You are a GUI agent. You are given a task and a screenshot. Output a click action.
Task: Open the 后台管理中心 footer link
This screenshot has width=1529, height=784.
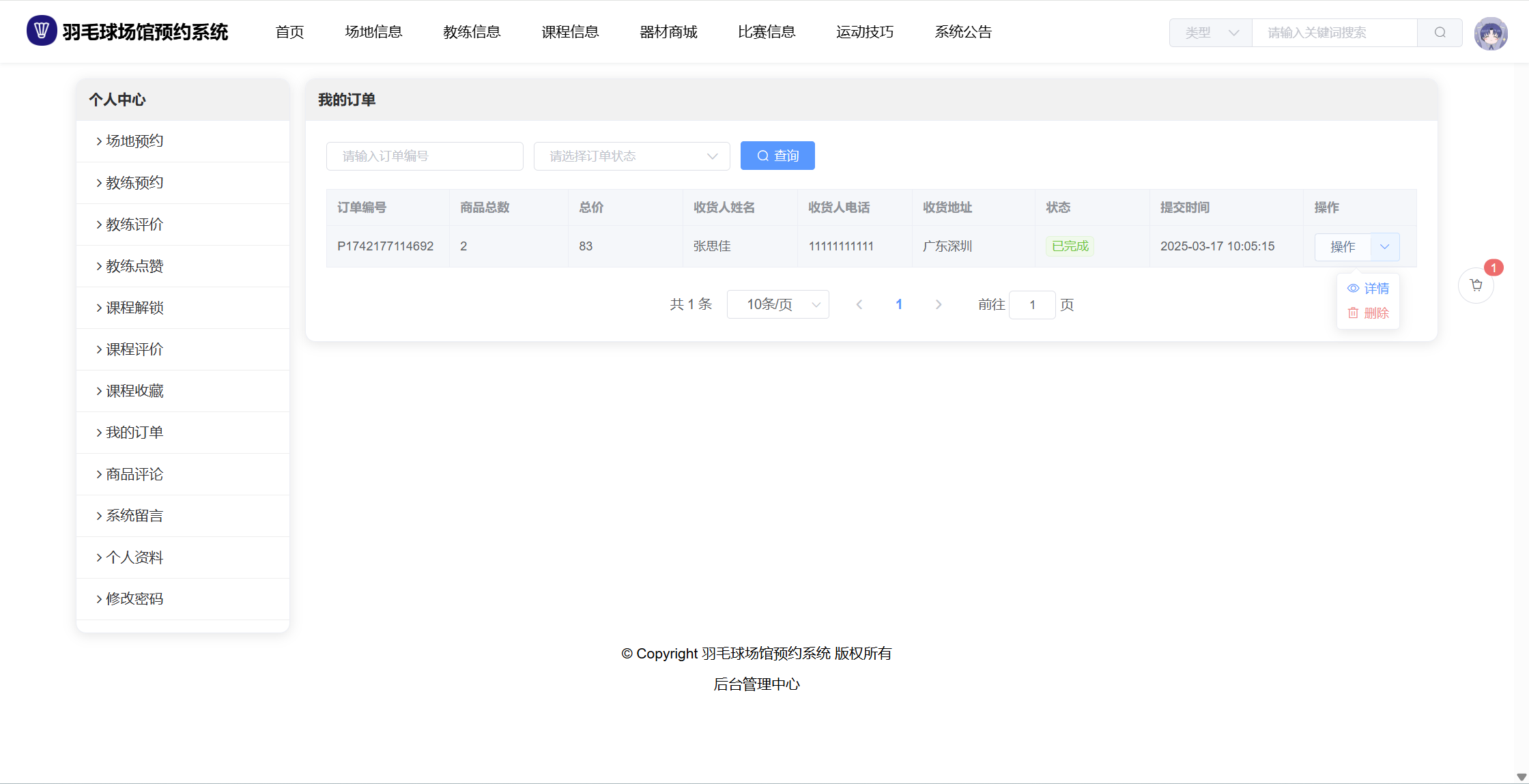[x=756, y=684]
